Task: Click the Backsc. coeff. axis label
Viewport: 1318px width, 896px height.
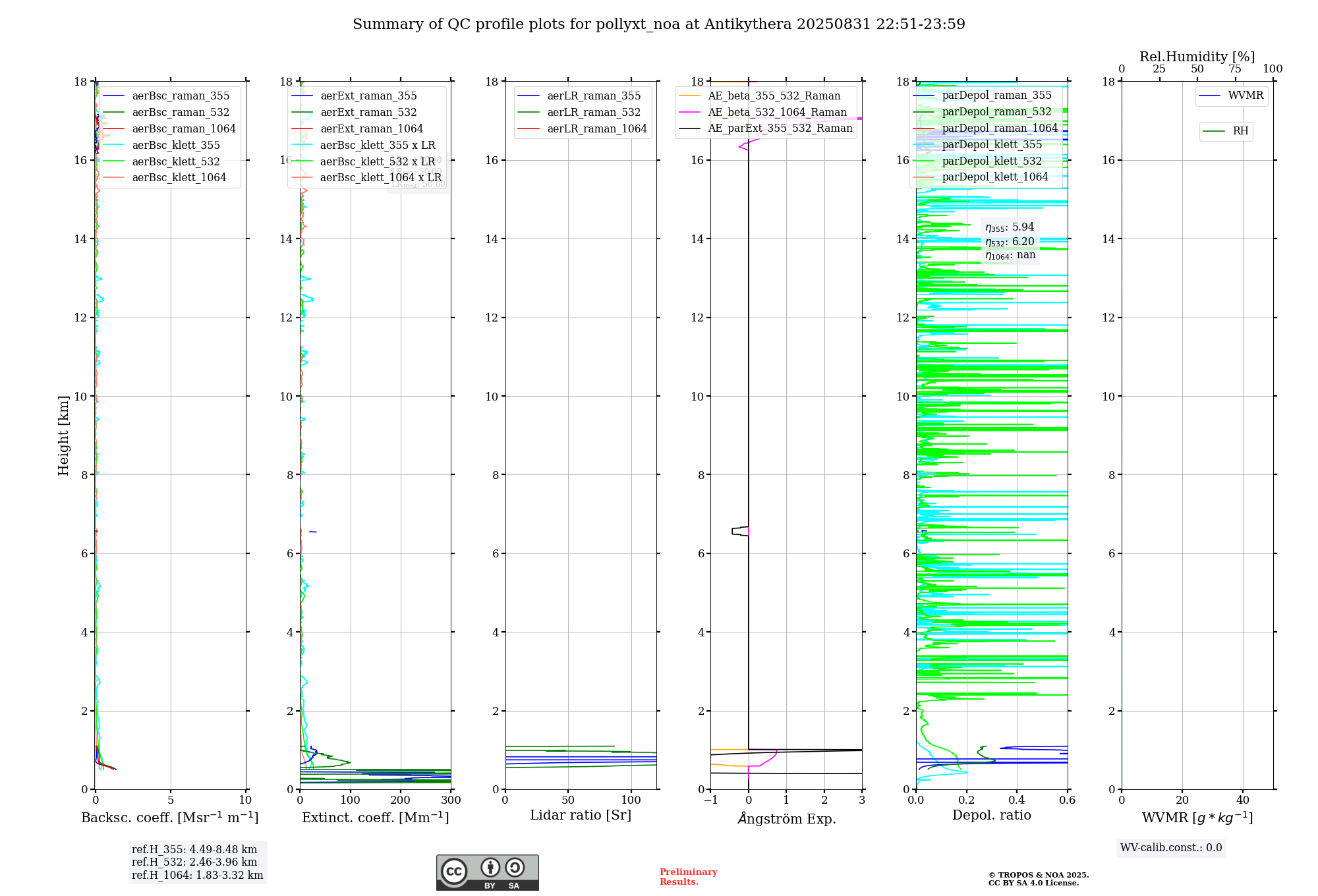Action: click(x=170, y=818)
